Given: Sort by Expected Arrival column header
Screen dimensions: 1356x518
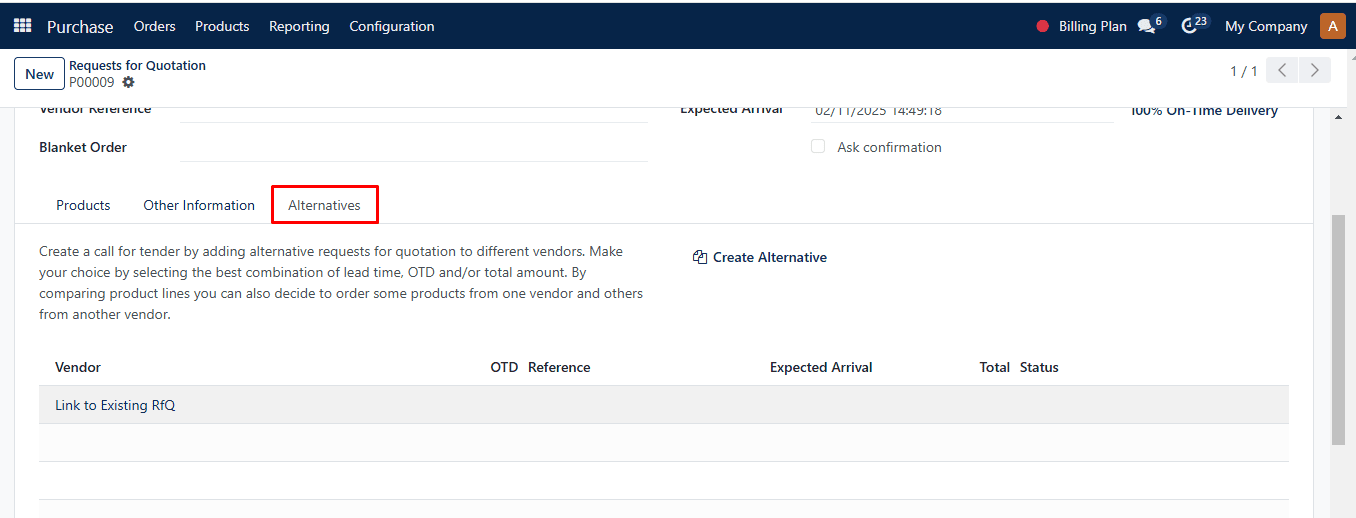Looking at the screenshot, I should (821, 367).
